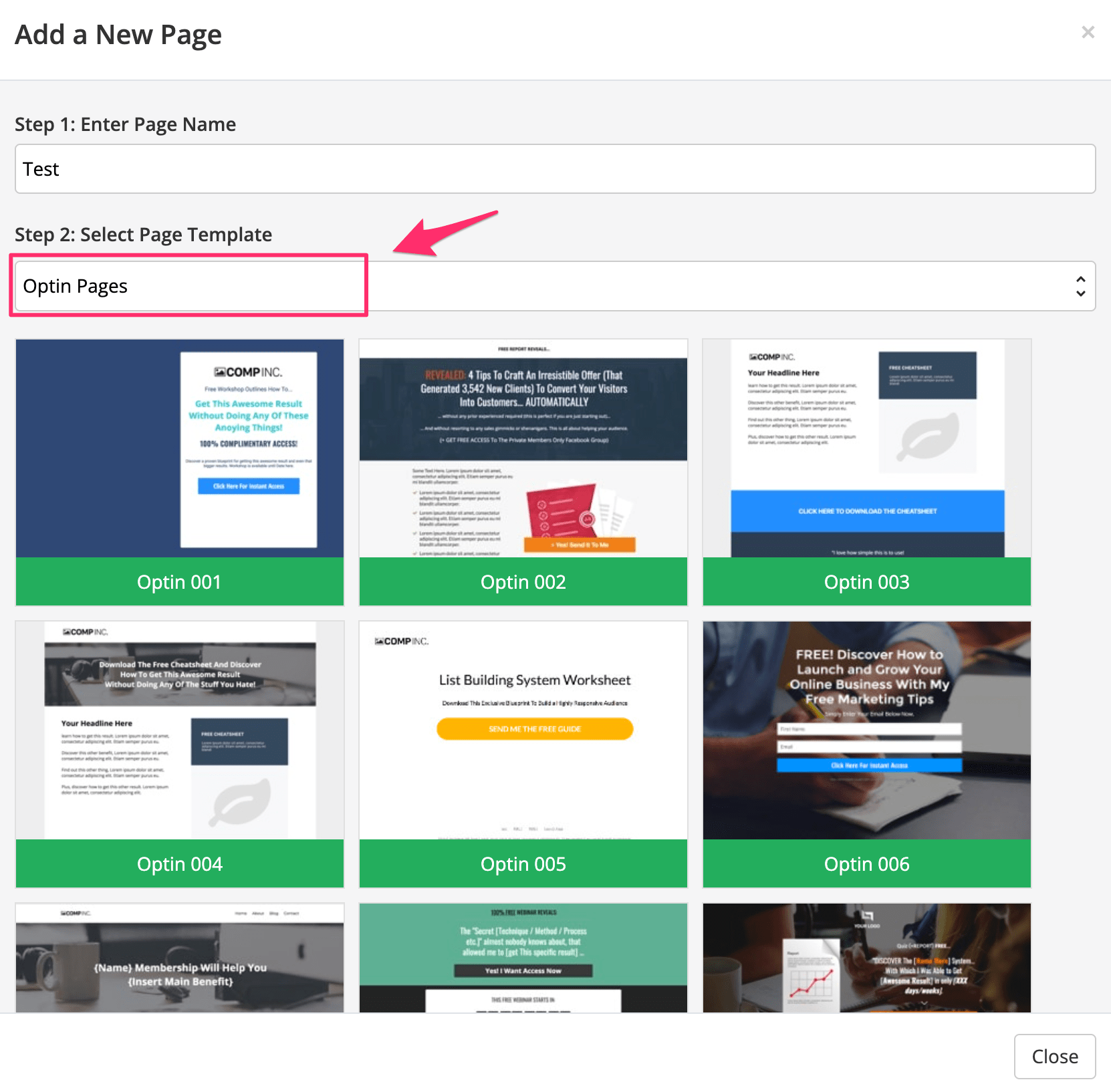Choose the Quiz Report template preview with chart
The width and height of the screenshot is (1111, 1092).
pyautogui.click(x=867, y=958)
